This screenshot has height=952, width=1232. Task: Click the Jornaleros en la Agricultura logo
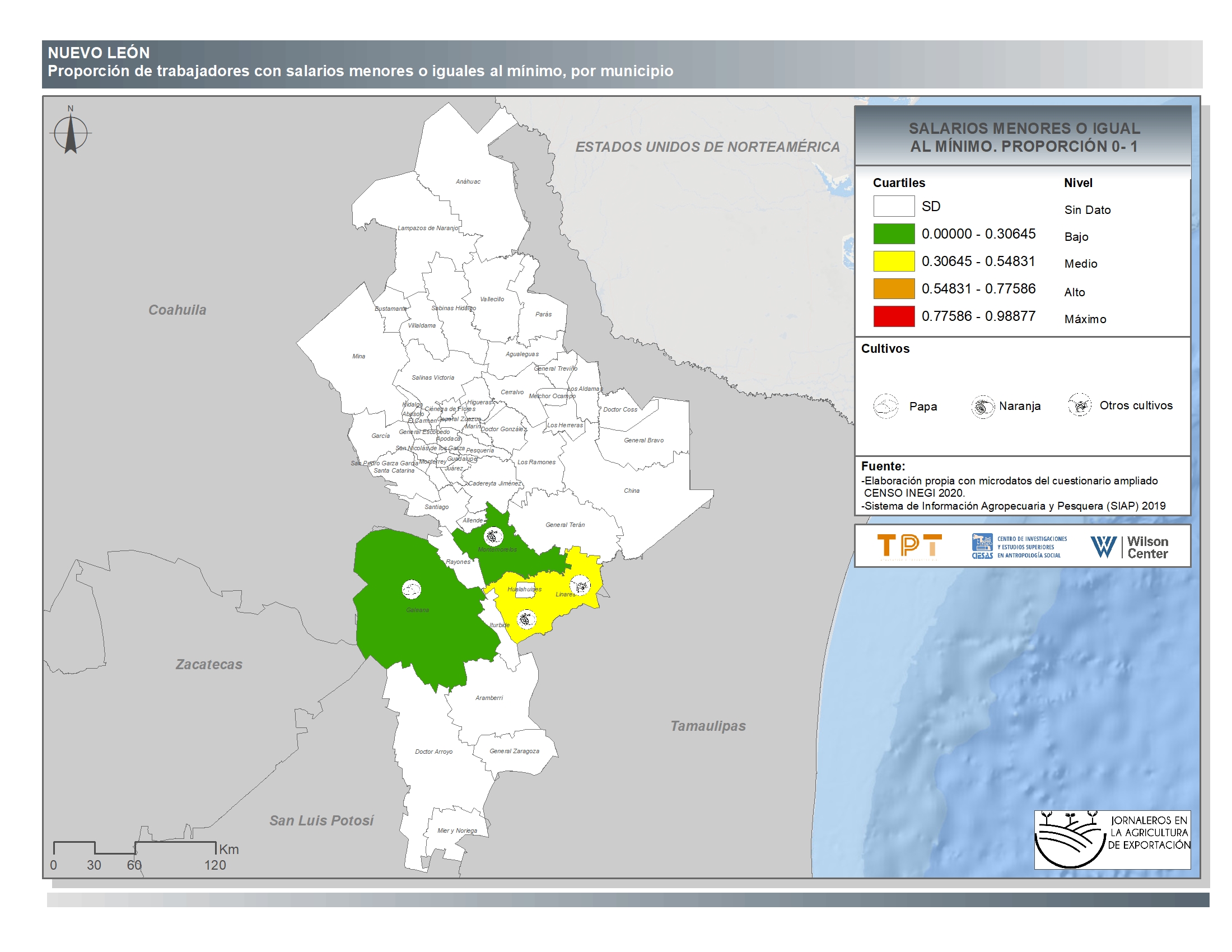[1112, 840]
